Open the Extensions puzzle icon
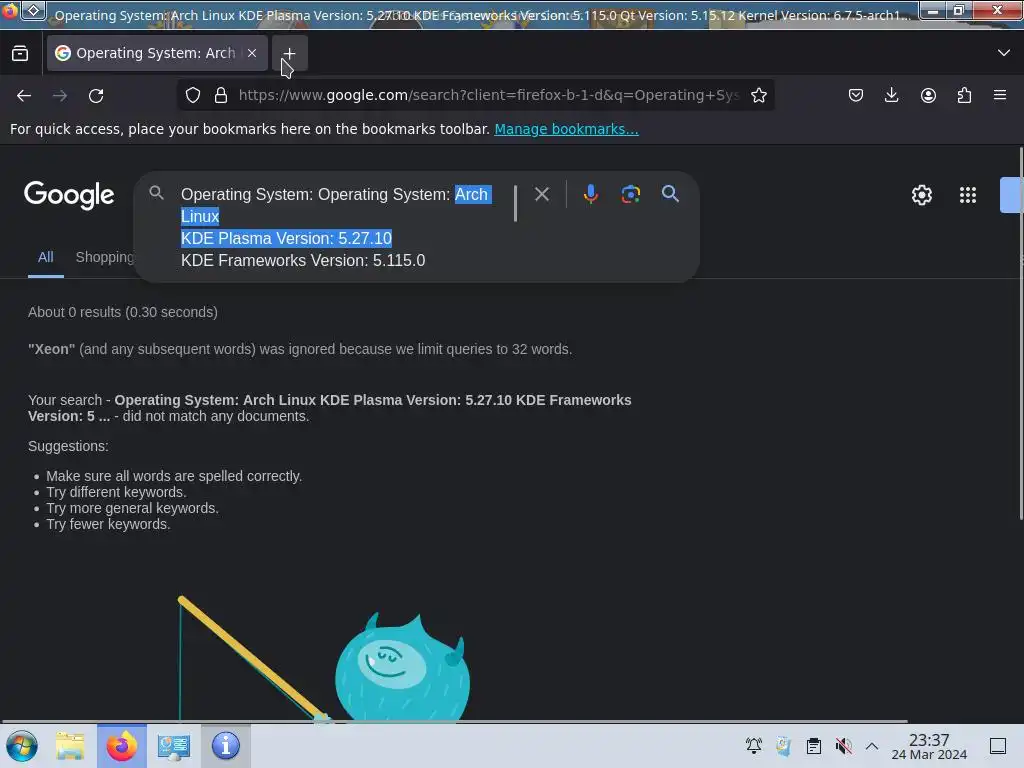 (964, 95)
